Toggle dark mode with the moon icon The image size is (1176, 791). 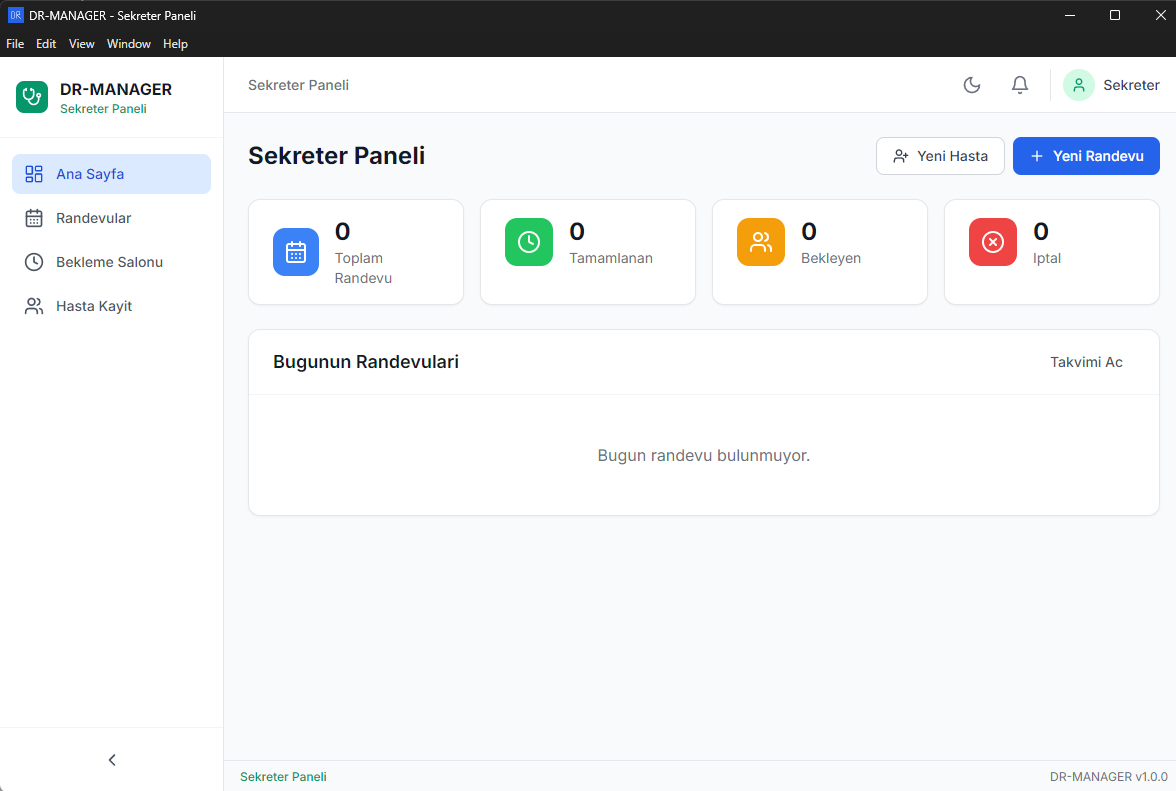[x=971, y=85]
